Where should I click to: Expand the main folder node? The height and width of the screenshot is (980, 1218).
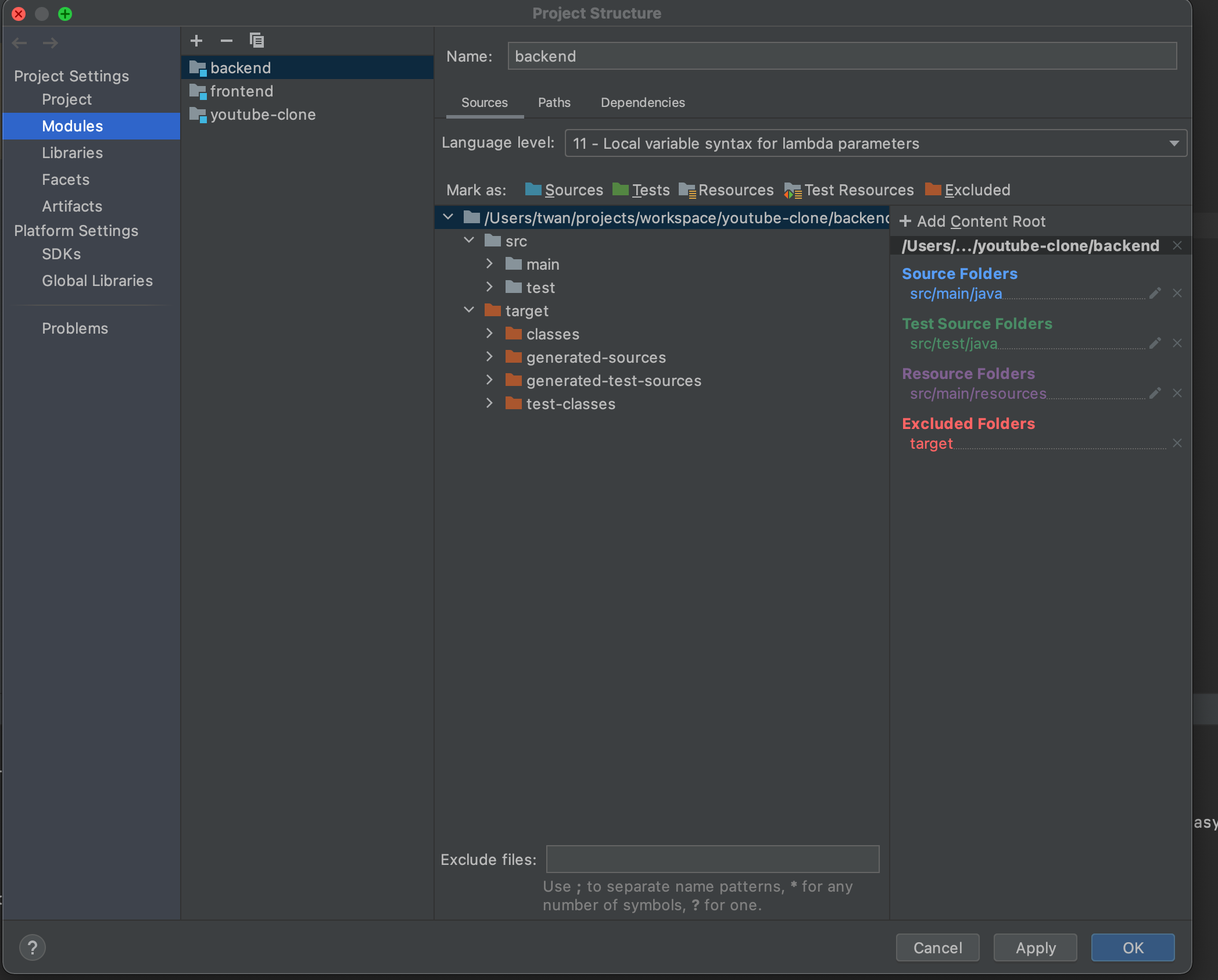point(490,263)
